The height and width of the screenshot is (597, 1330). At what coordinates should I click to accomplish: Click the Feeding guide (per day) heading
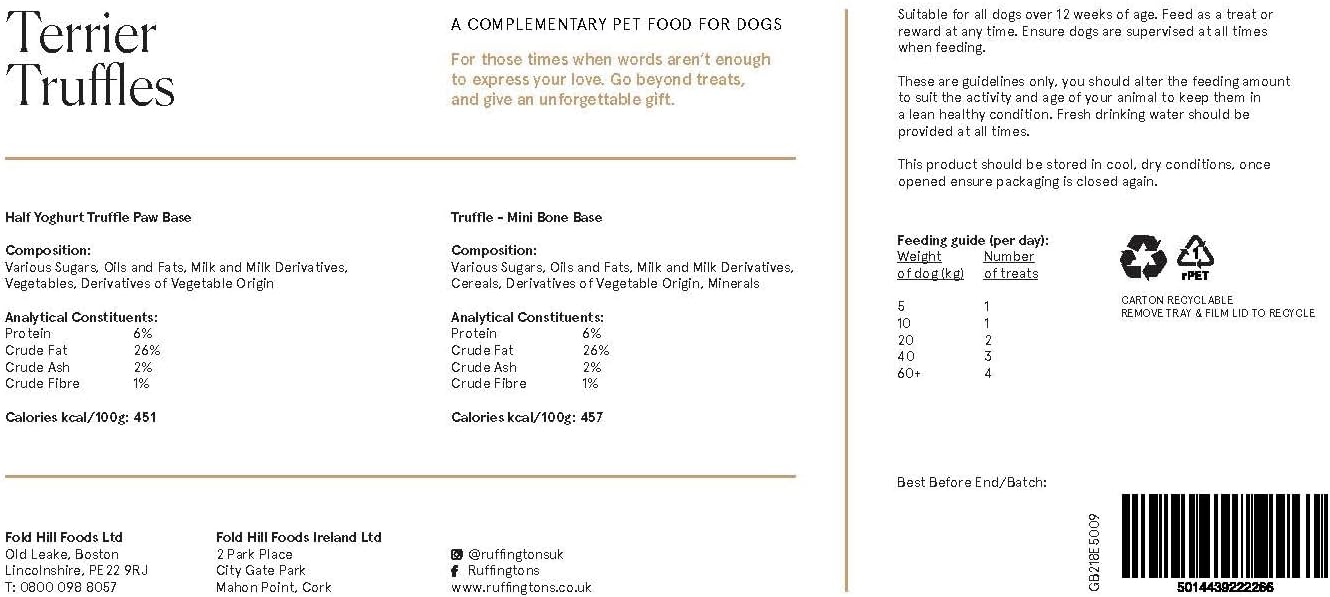[972, 240]
